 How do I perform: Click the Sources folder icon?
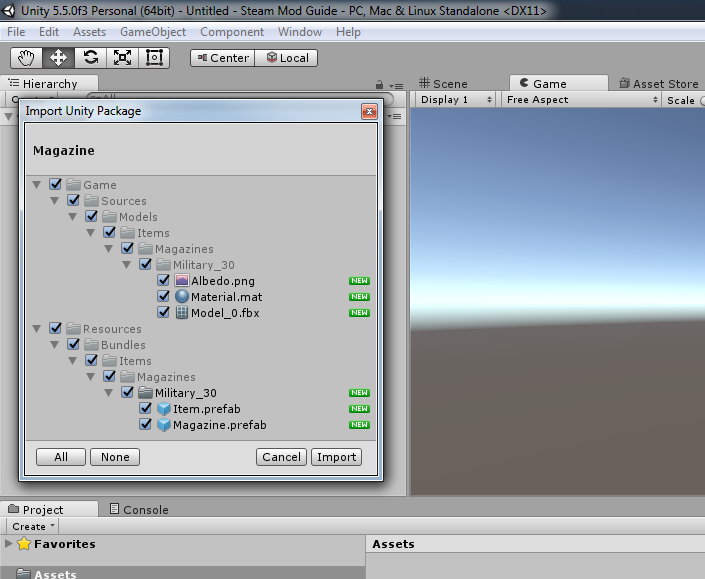pos(91,200)
